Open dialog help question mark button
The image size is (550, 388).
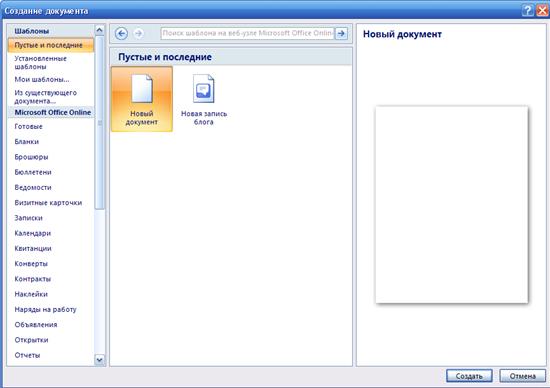coord(527,11)
